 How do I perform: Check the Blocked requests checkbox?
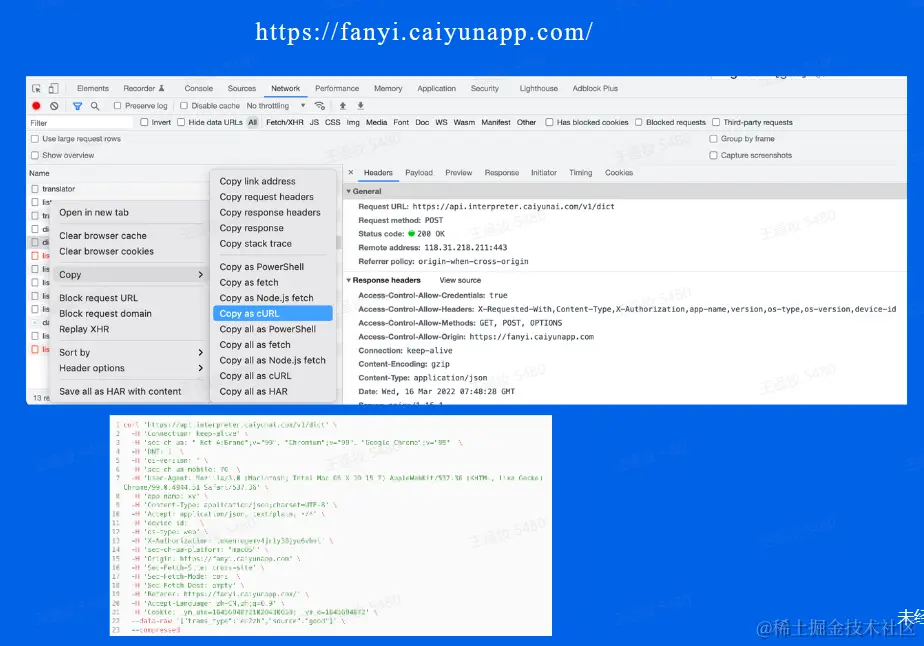pyautogui.click(x=638, y=122)
